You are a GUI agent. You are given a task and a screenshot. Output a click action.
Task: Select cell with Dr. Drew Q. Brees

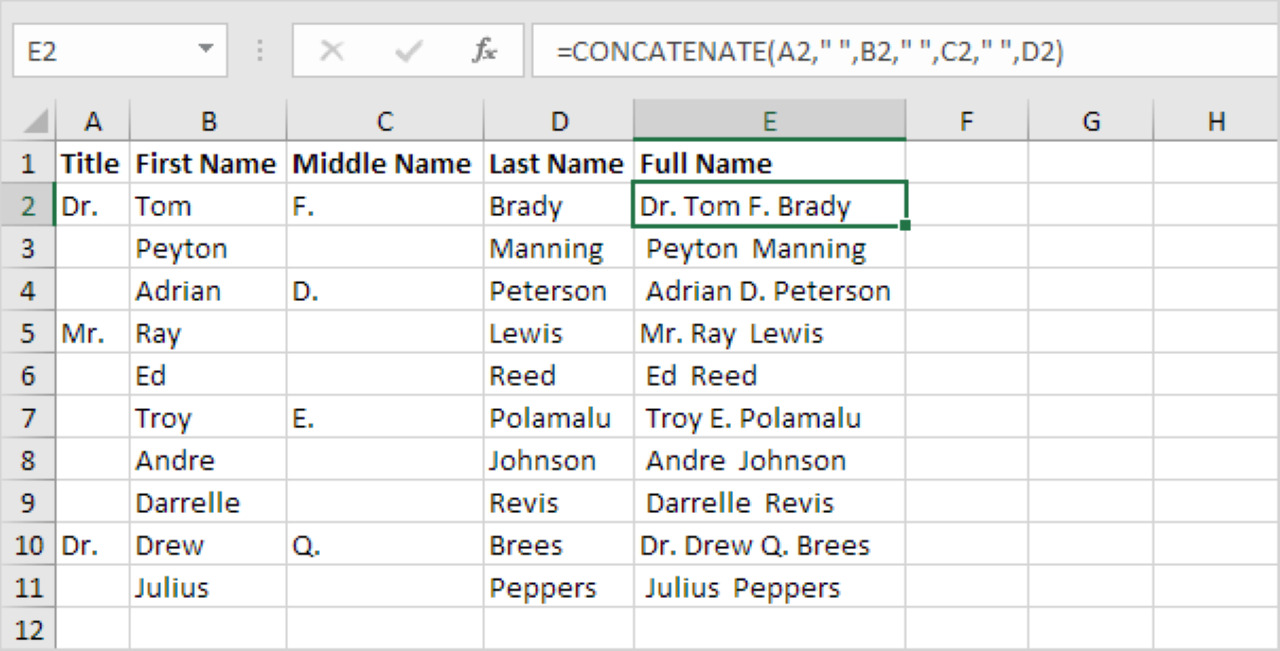(769, 546)
